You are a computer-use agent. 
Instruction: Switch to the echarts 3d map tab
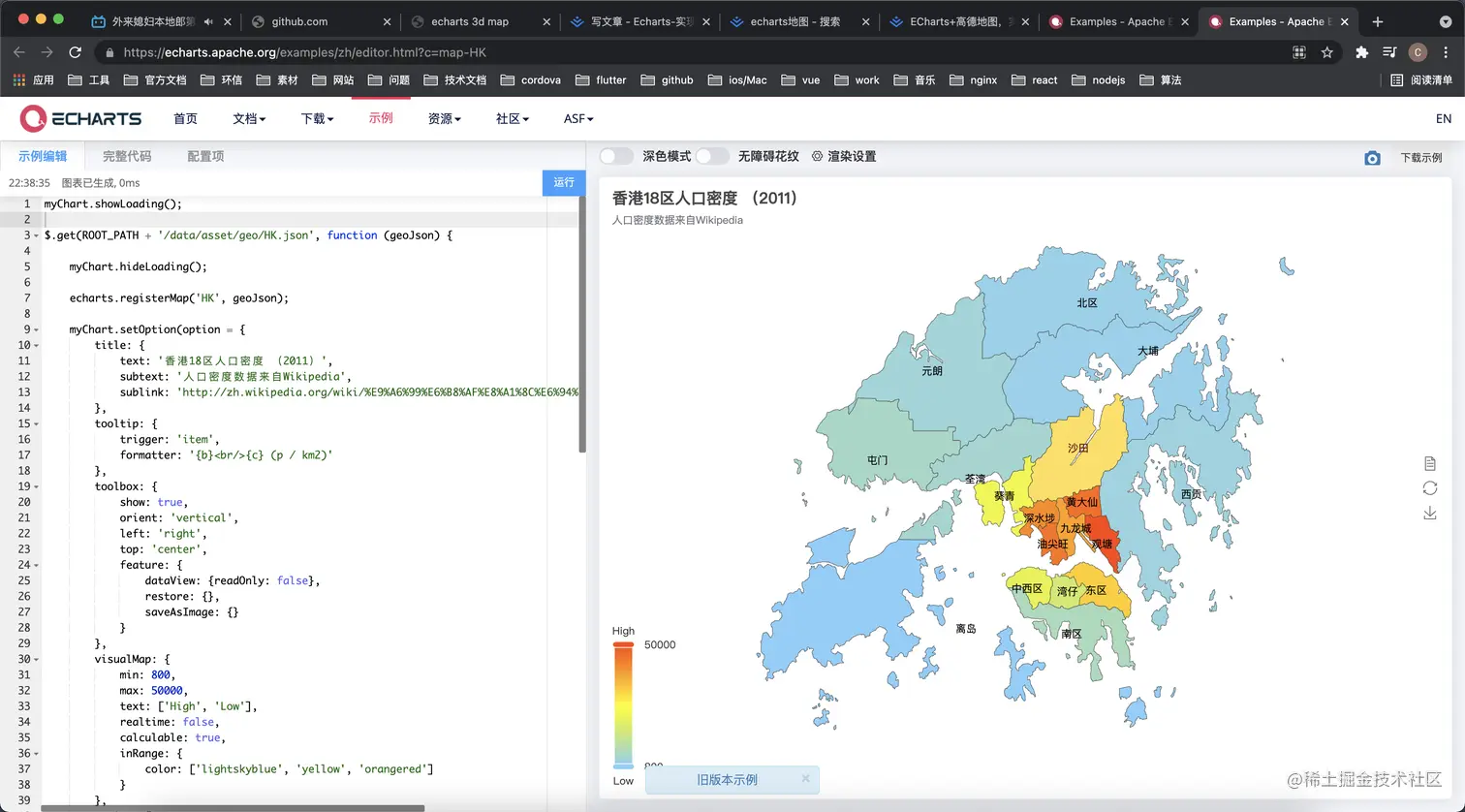coord(480,21)
